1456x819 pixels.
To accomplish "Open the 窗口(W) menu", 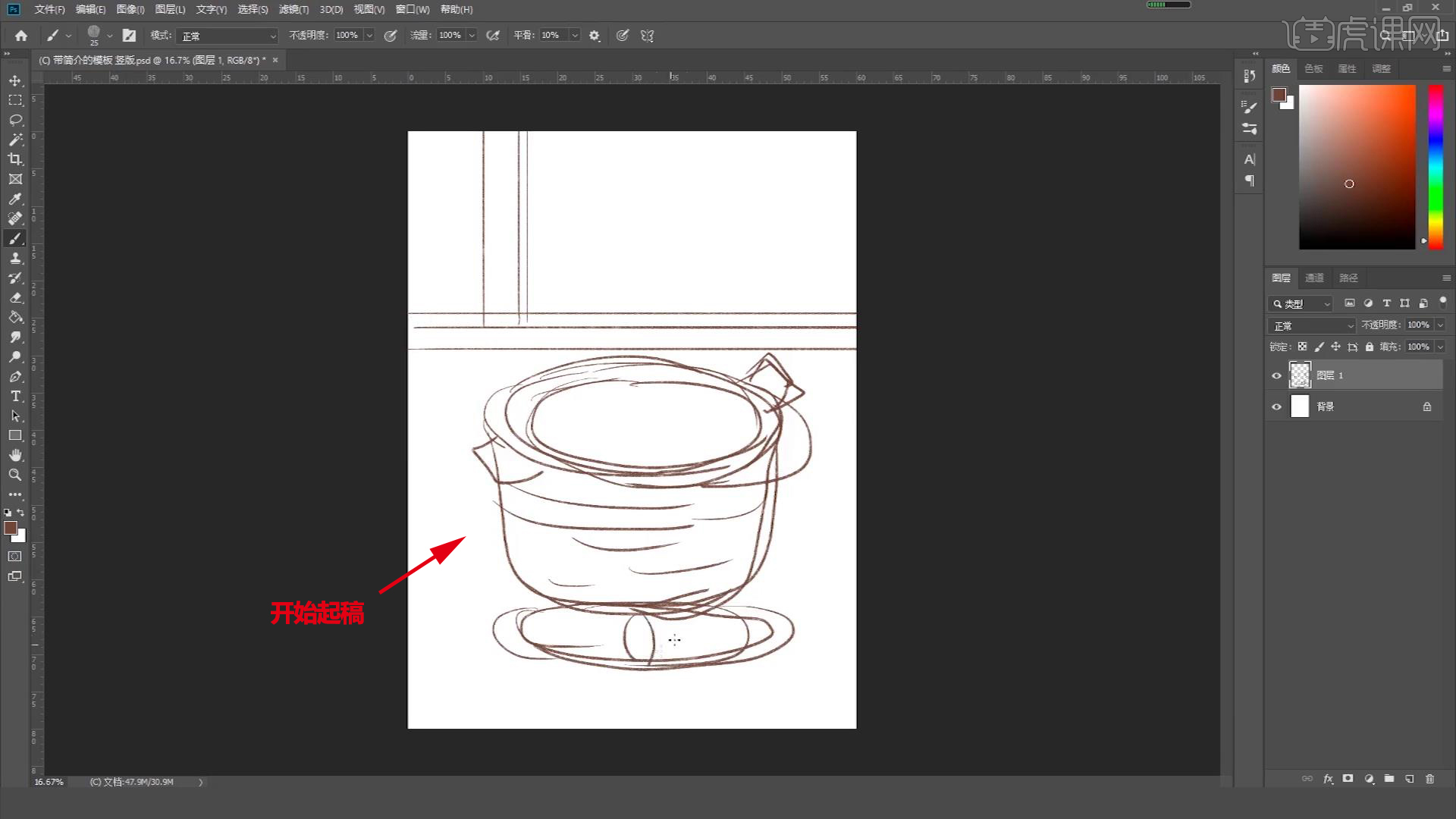I will (413, 9).
